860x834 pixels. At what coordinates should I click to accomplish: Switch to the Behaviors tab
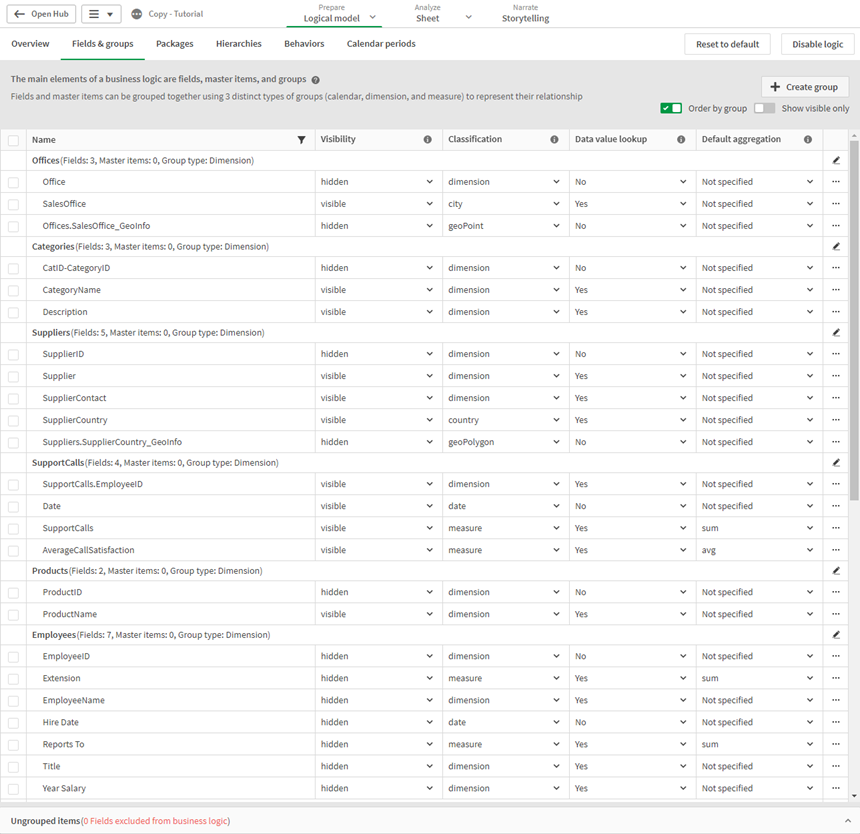pos(304,44)
